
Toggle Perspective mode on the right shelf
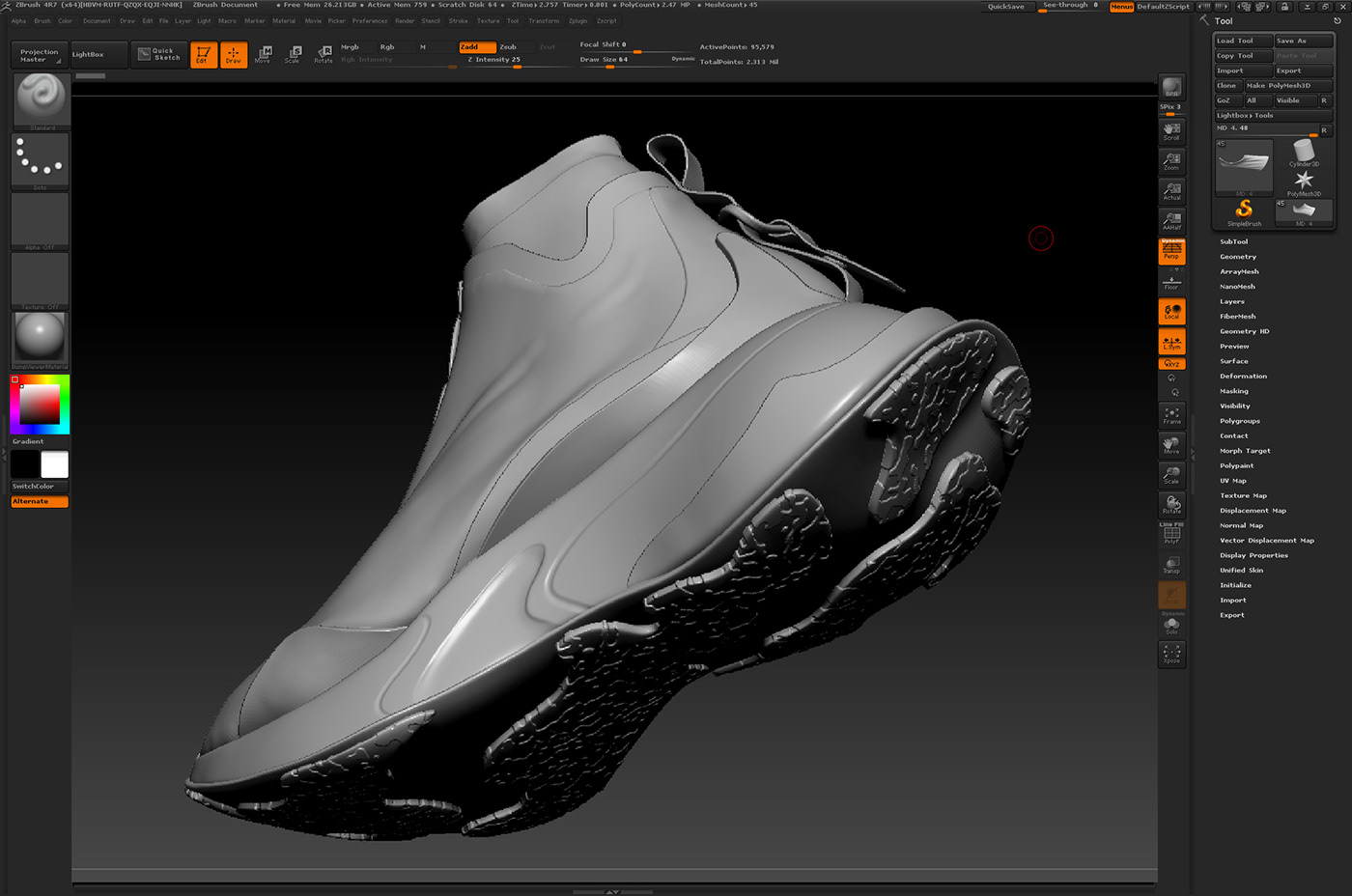pyautogui.click(x=1171, y=250)
